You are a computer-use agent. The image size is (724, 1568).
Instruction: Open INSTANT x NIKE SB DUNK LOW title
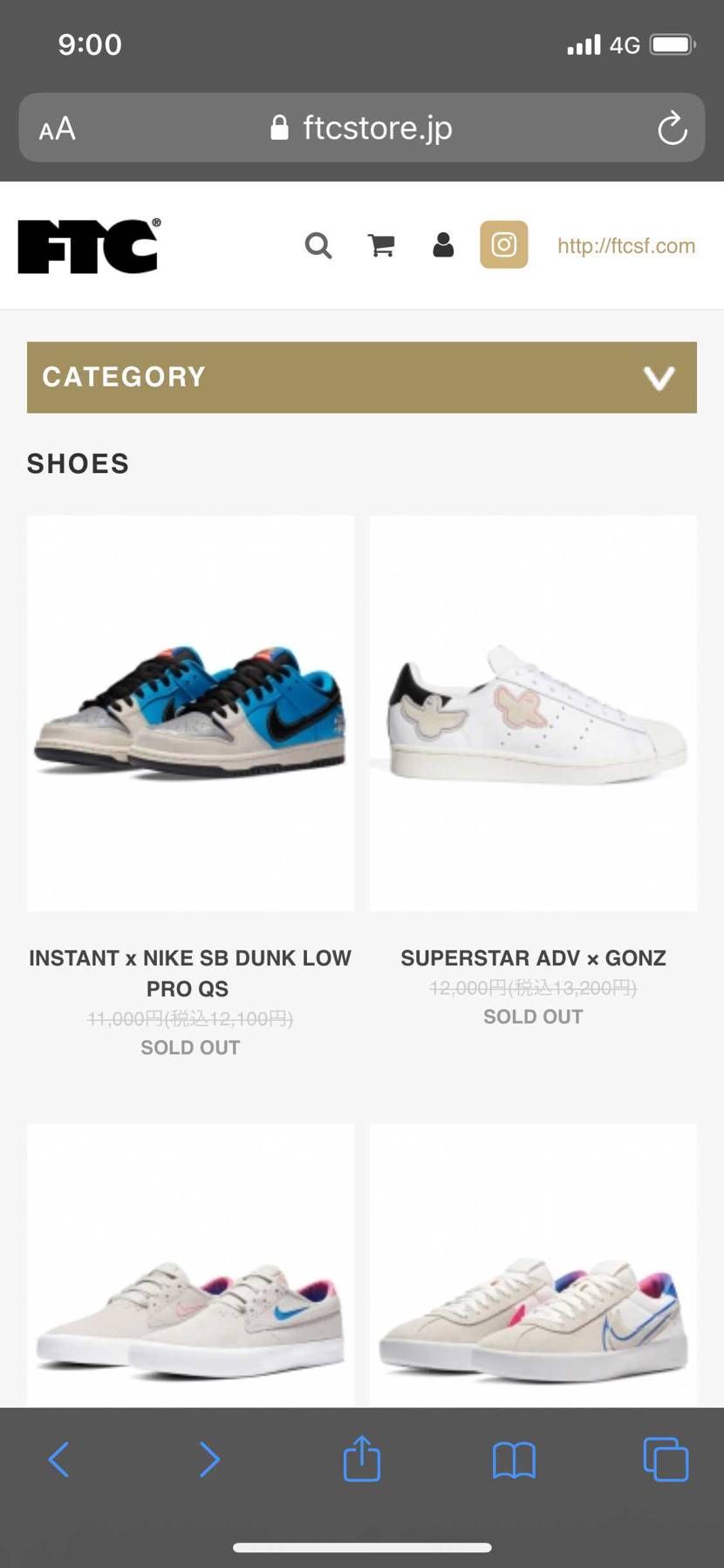click(x=190, y=973)
